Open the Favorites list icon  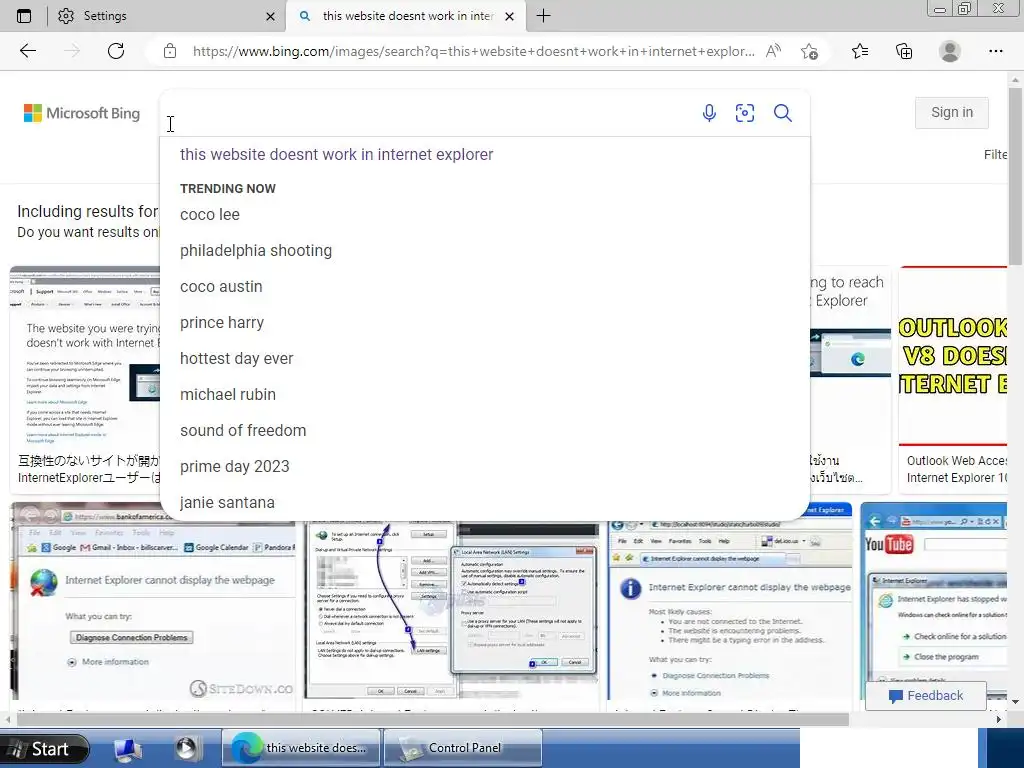tap(860, 51)
